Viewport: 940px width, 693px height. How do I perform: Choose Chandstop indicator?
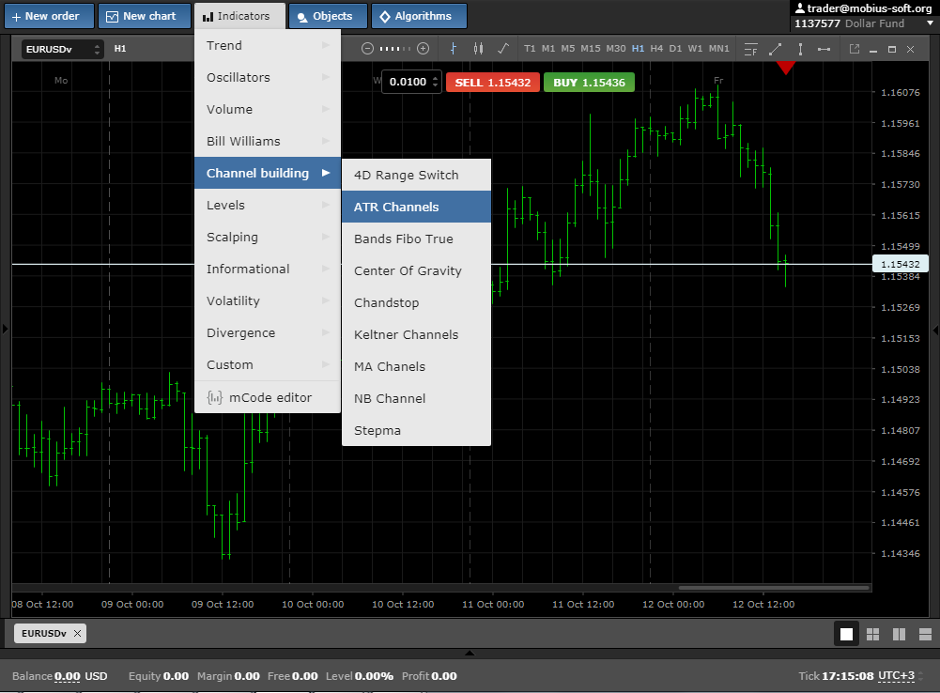(x=416, y=303)
